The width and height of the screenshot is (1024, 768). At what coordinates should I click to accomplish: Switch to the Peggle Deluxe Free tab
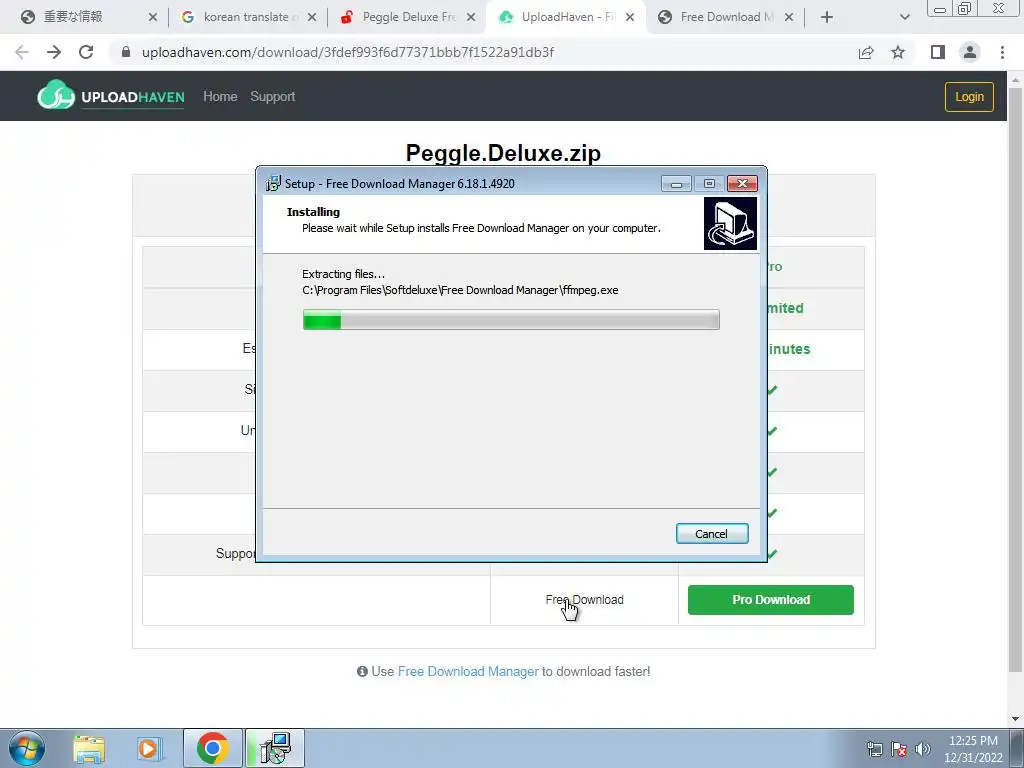(x=409, y=17)
